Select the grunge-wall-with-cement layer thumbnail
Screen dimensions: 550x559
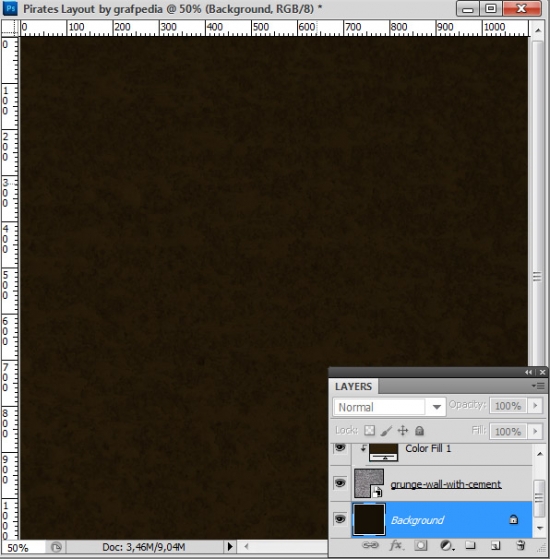coord(369,483)
